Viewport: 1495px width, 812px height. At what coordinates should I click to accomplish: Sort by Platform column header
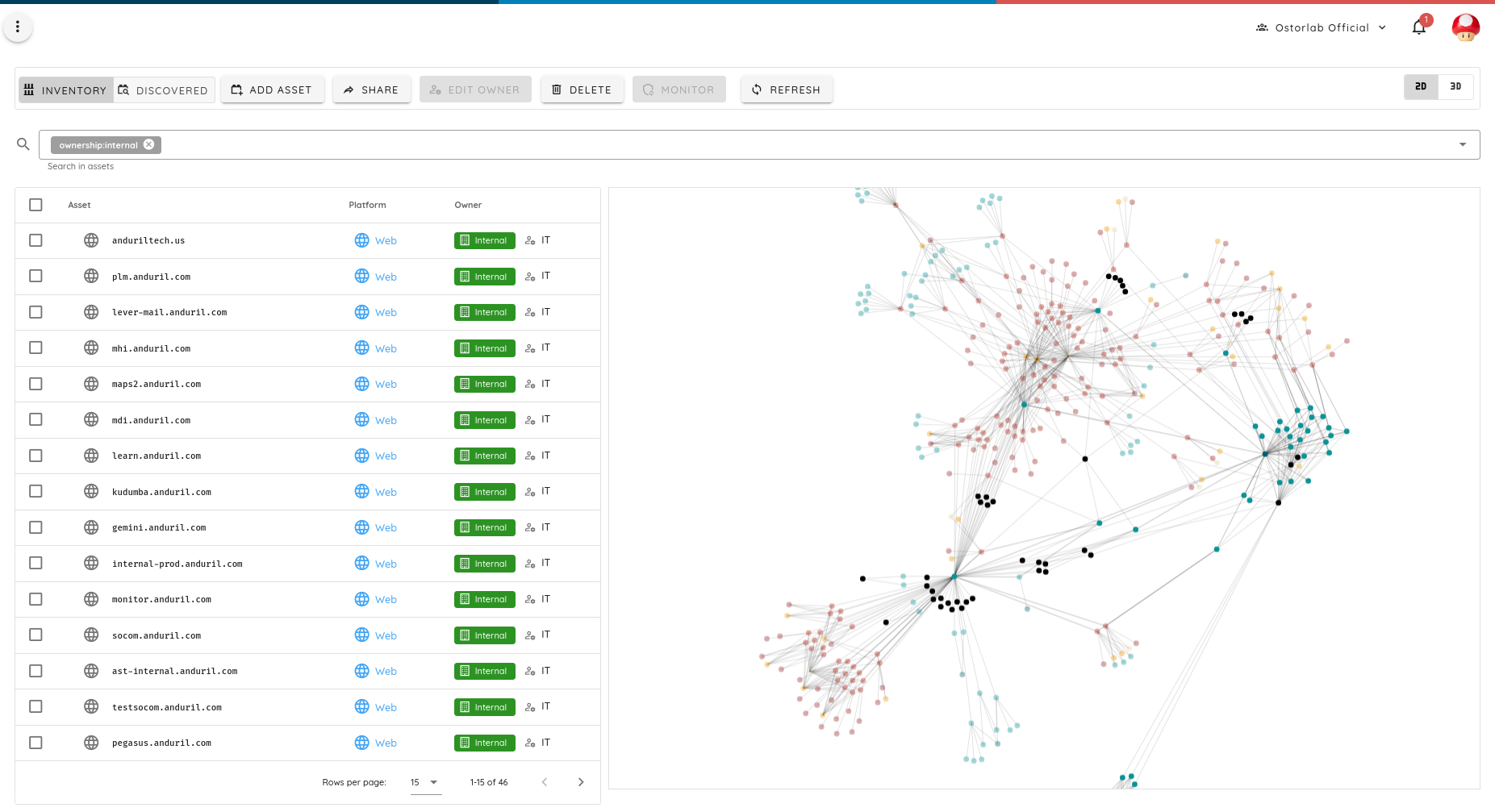pos(367,205)
